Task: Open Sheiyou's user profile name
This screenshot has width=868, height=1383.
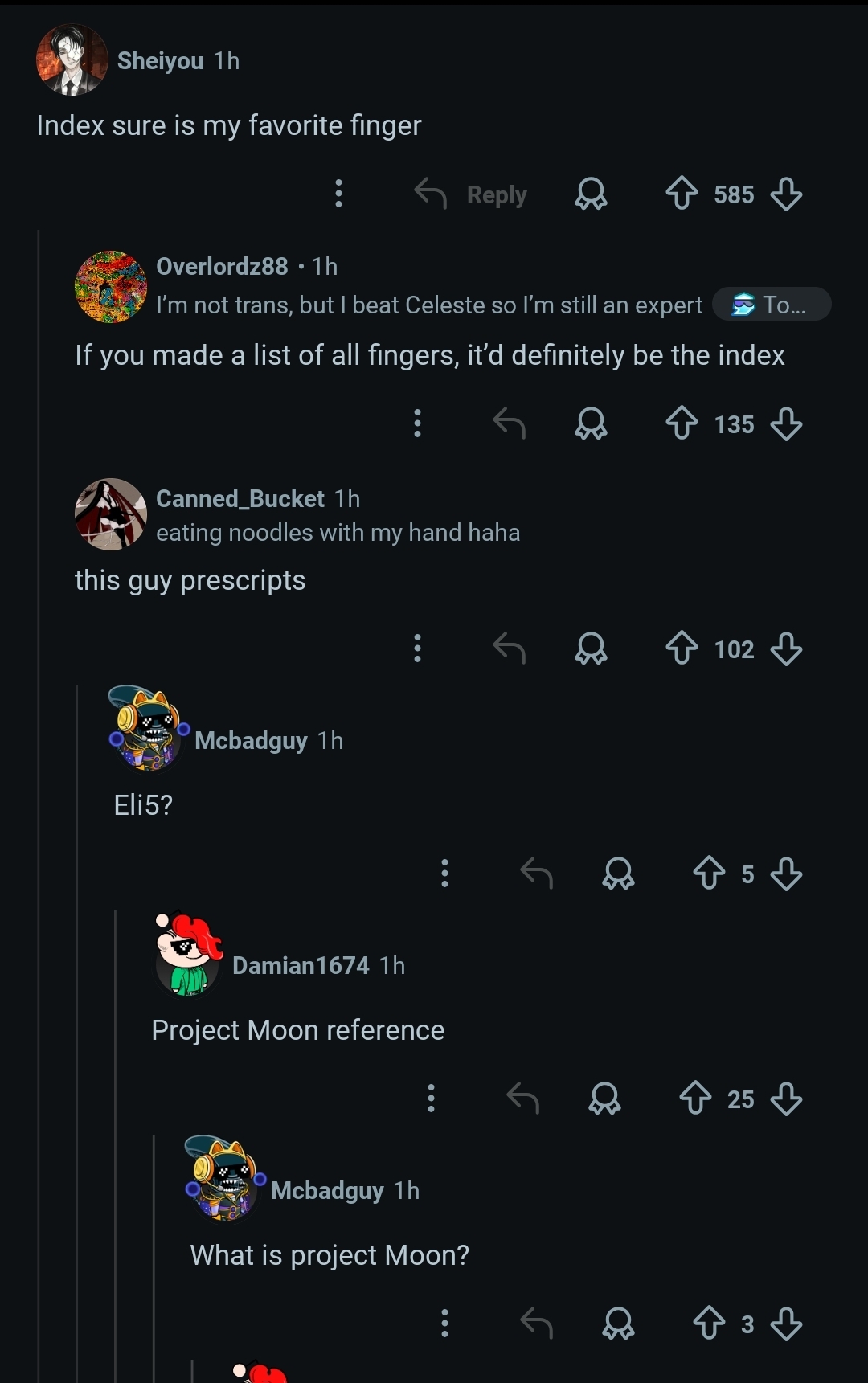Action: pos(161,61)
